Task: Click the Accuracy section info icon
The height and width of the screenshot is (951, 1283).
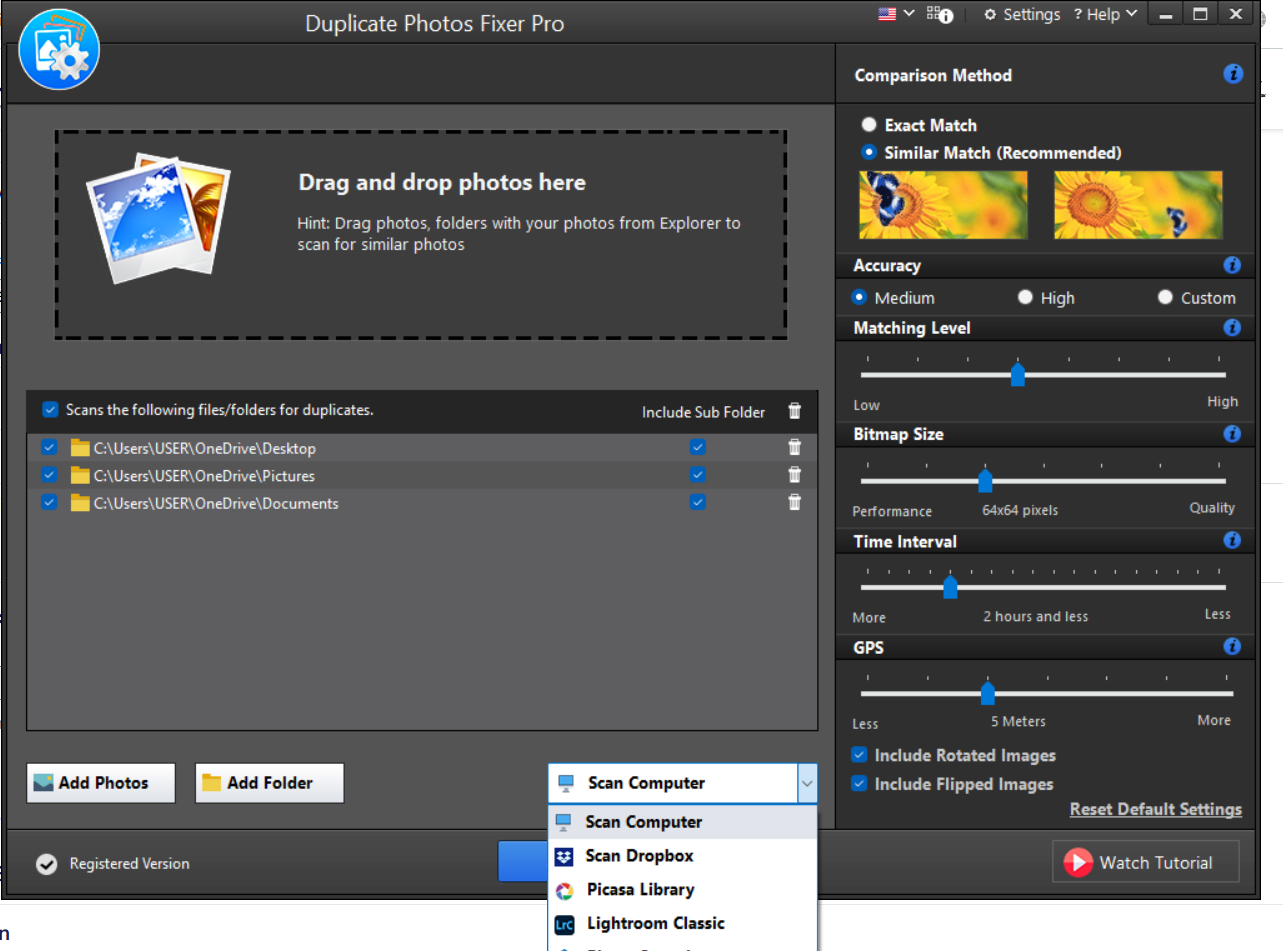Action: tap(1232, 265)
